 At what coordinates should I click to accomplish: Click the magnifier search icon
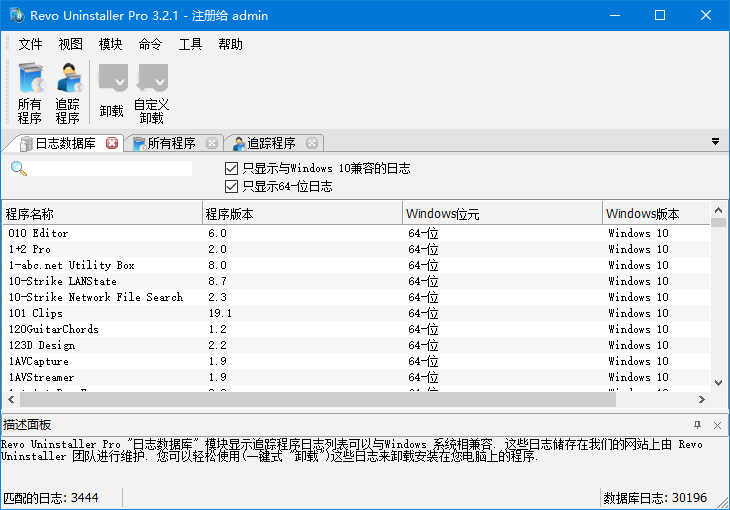pos(19,168)
